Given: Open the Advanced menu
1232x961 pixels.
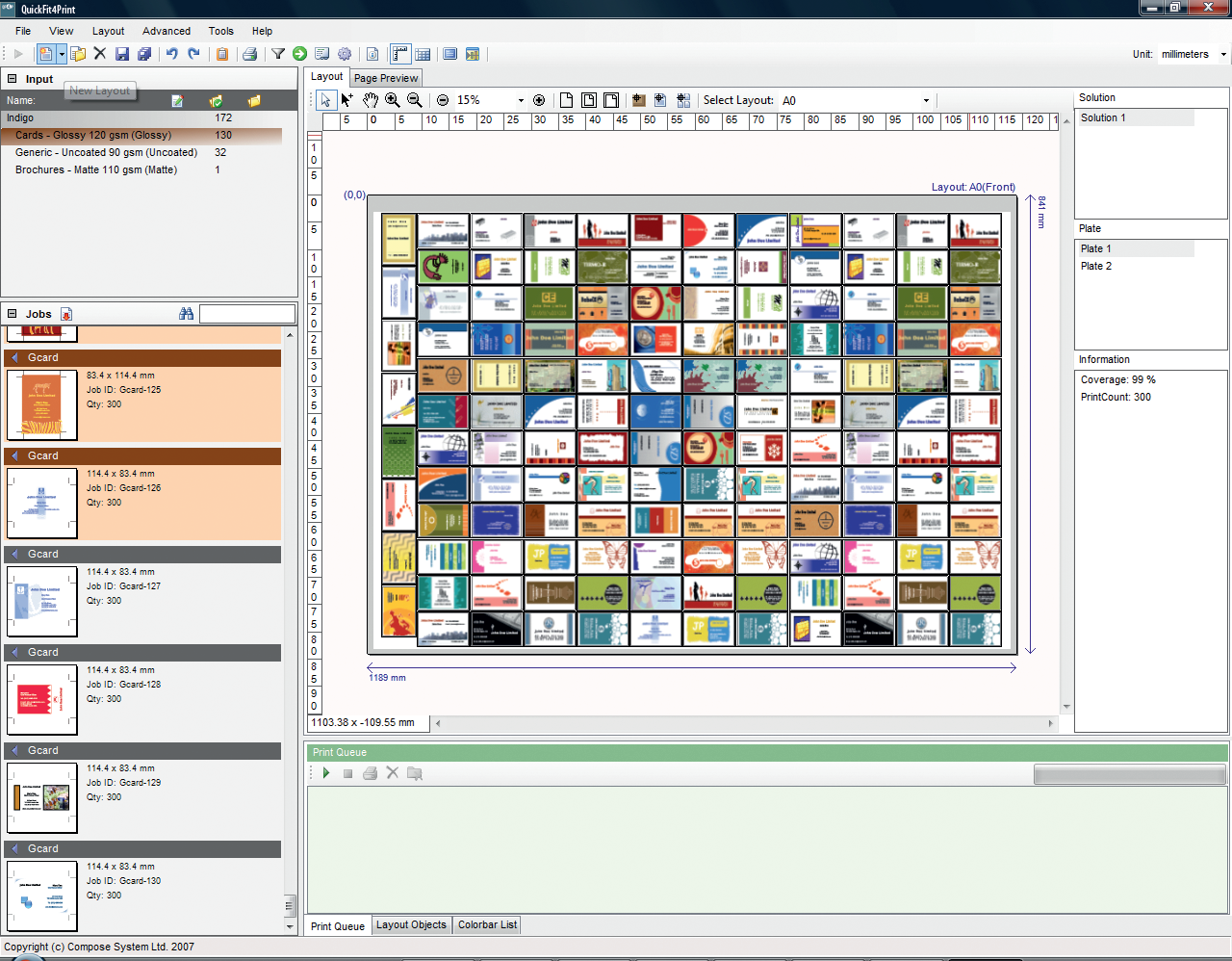Looking at the screenshot, I should coord(167,31).
